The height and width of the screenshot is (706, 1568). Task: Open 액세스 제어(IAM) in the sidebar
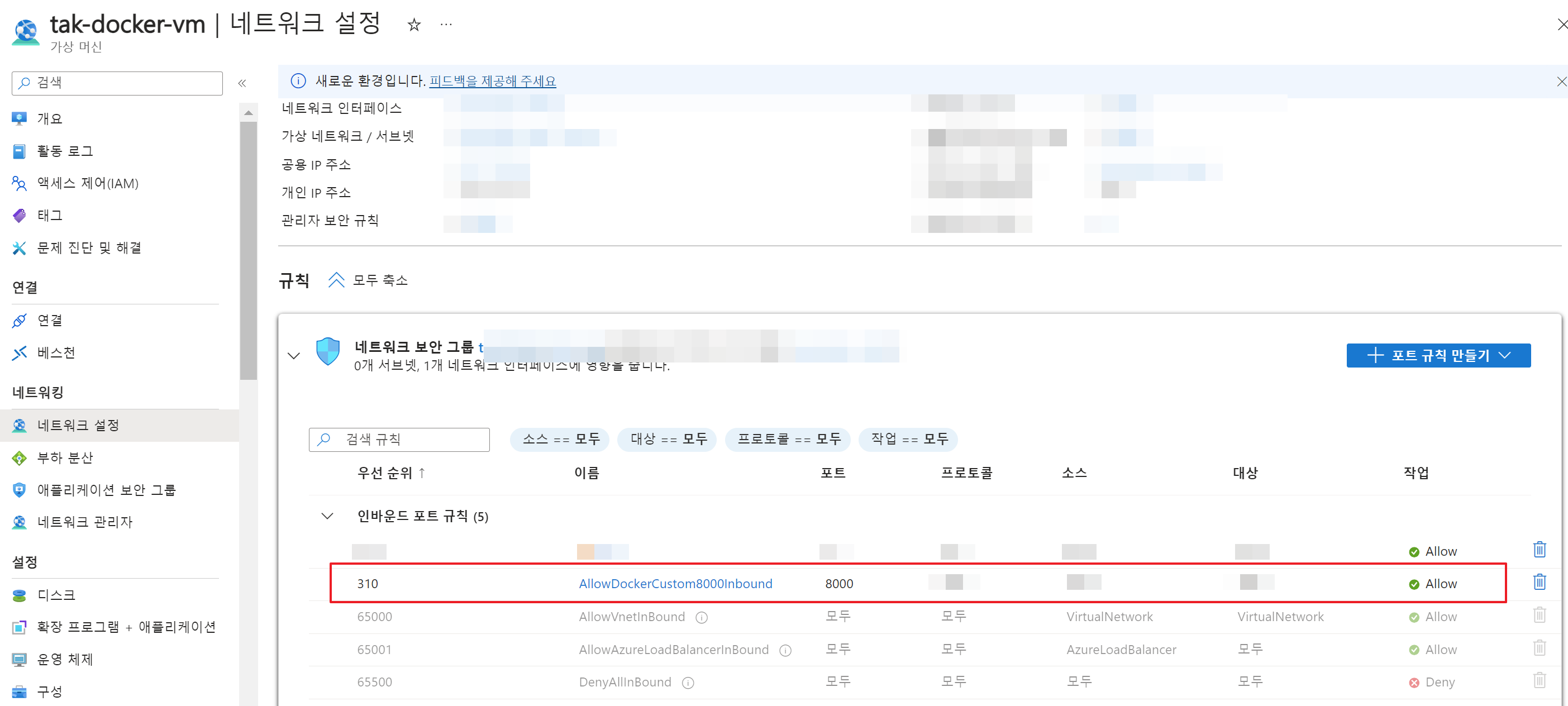[87, 183]
